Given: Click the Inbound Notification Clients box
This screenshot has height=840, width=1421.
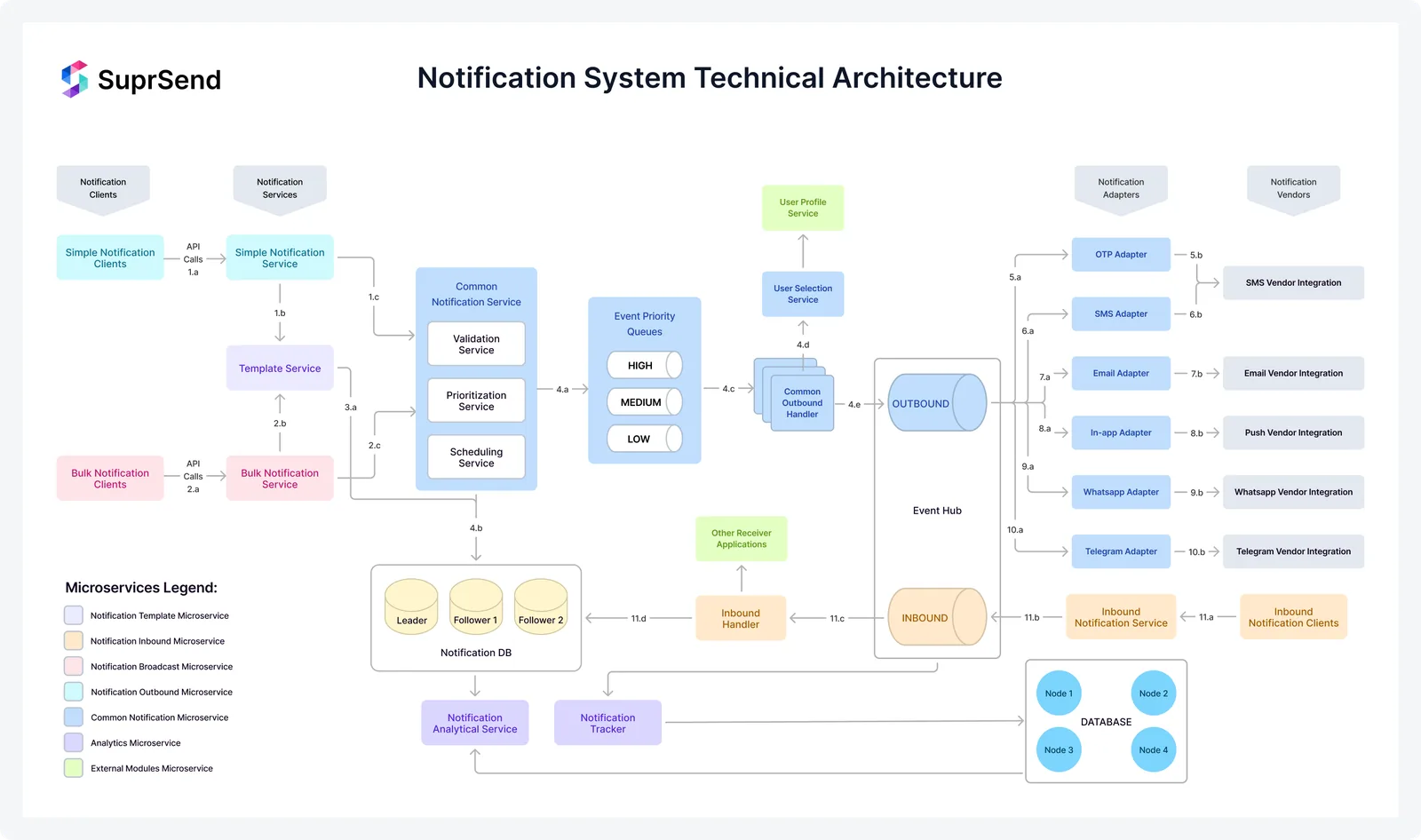Looking at the screenshot, I should [1293, 617].
